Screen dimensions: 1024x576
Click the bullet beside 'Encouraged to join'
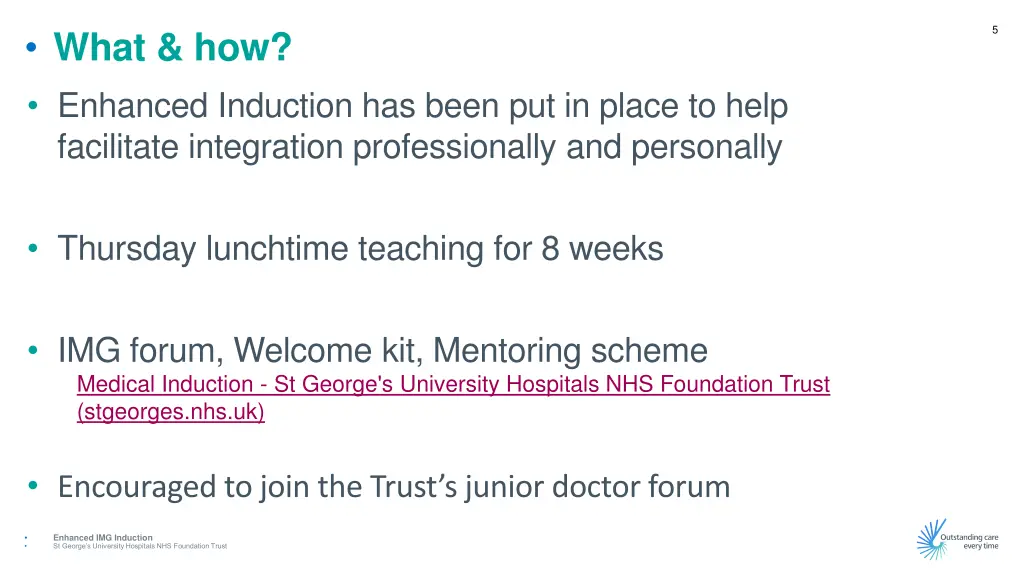[x=33, y=485]
